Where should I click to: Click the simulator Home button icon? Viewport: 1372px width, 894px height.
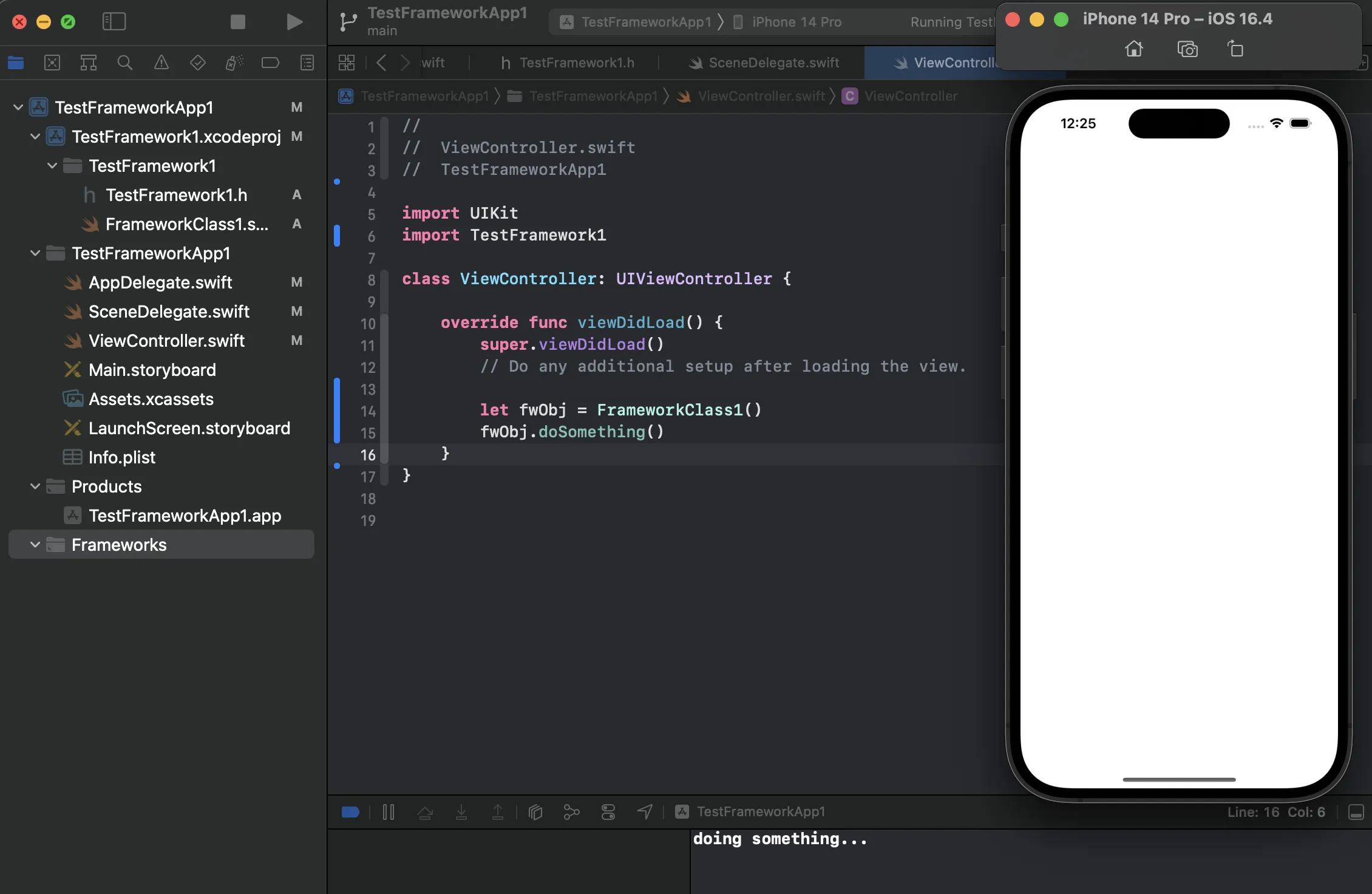pos(1133,49)
